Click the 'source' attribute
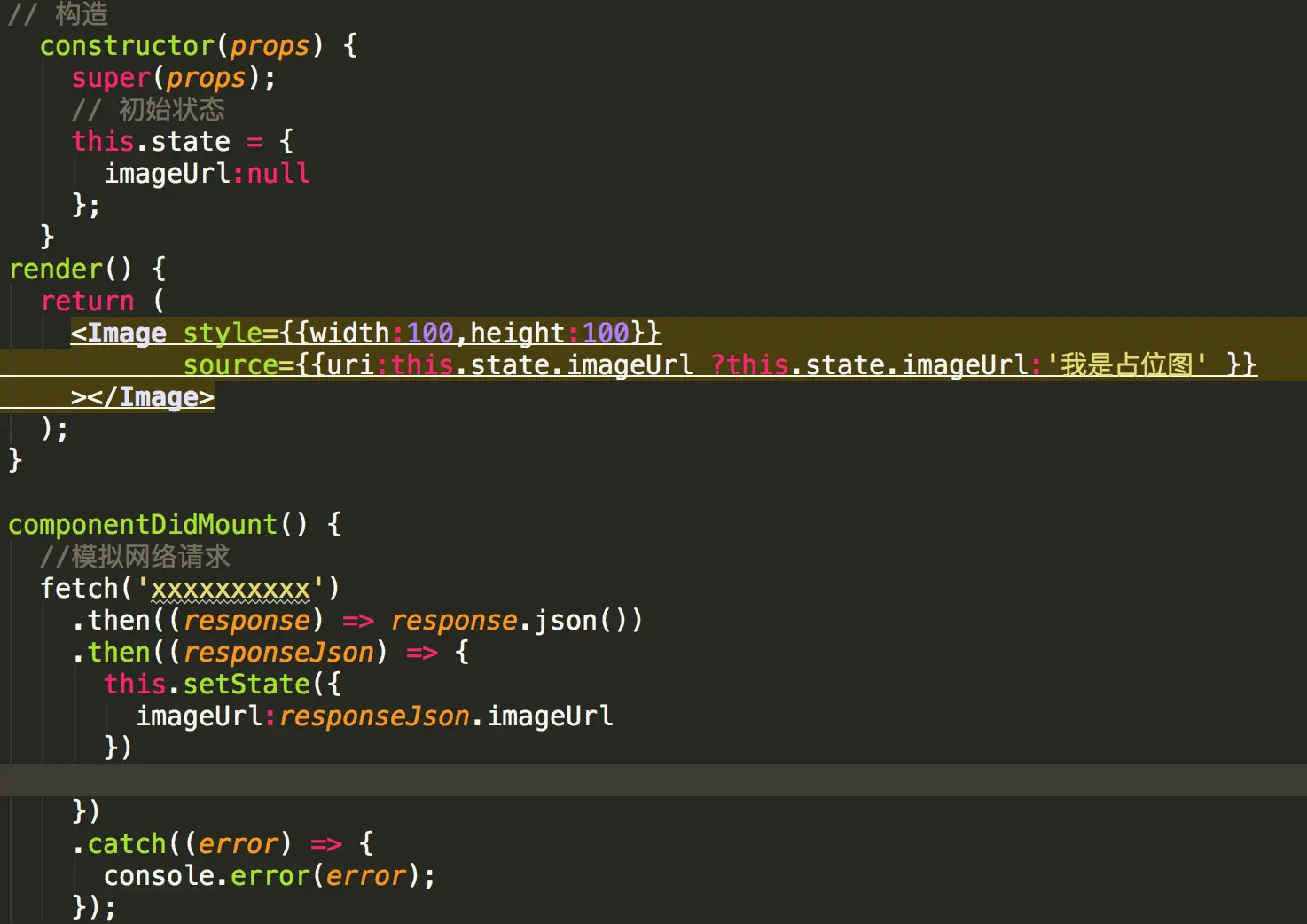 tap(231, 365)
